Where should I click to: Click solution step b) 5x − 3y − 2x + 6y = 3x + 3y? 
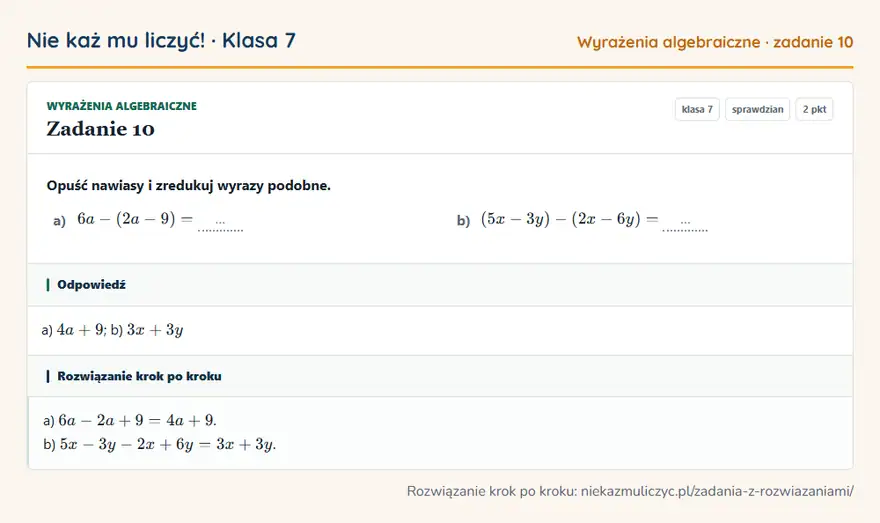tap(159, 444)
